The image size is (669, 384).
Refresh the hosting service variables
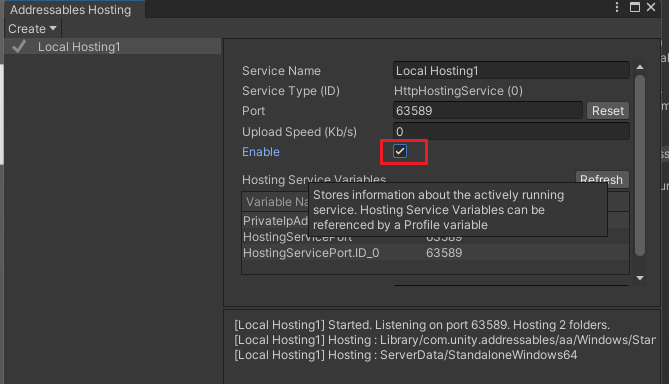coord(602,179)
